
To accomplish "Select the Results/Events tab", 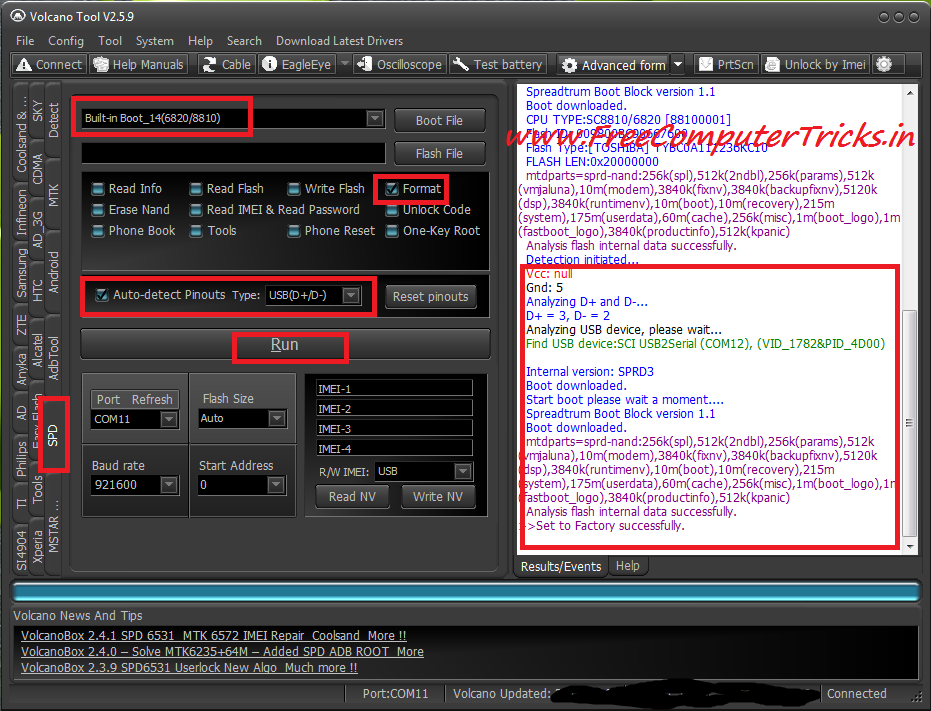I will (560, 567).
